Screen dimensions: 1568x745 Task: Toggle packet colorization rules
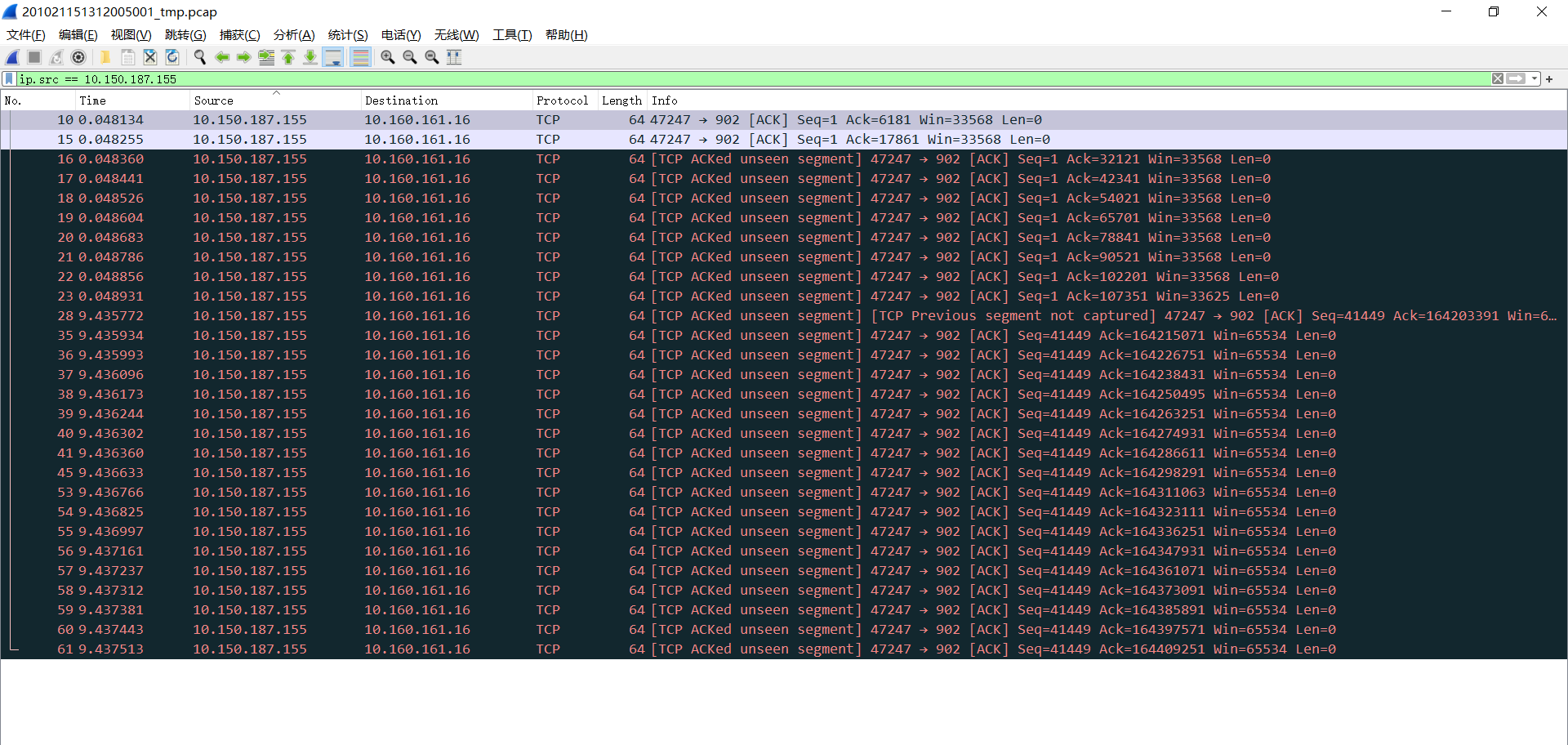point(360,57)
